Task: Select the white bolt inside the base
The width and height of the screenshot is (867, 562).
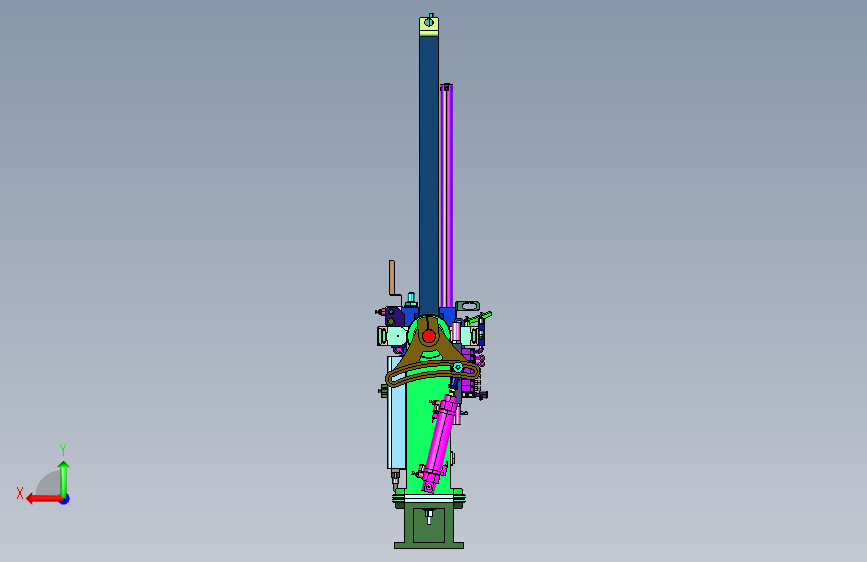Action: coord(429,517)
